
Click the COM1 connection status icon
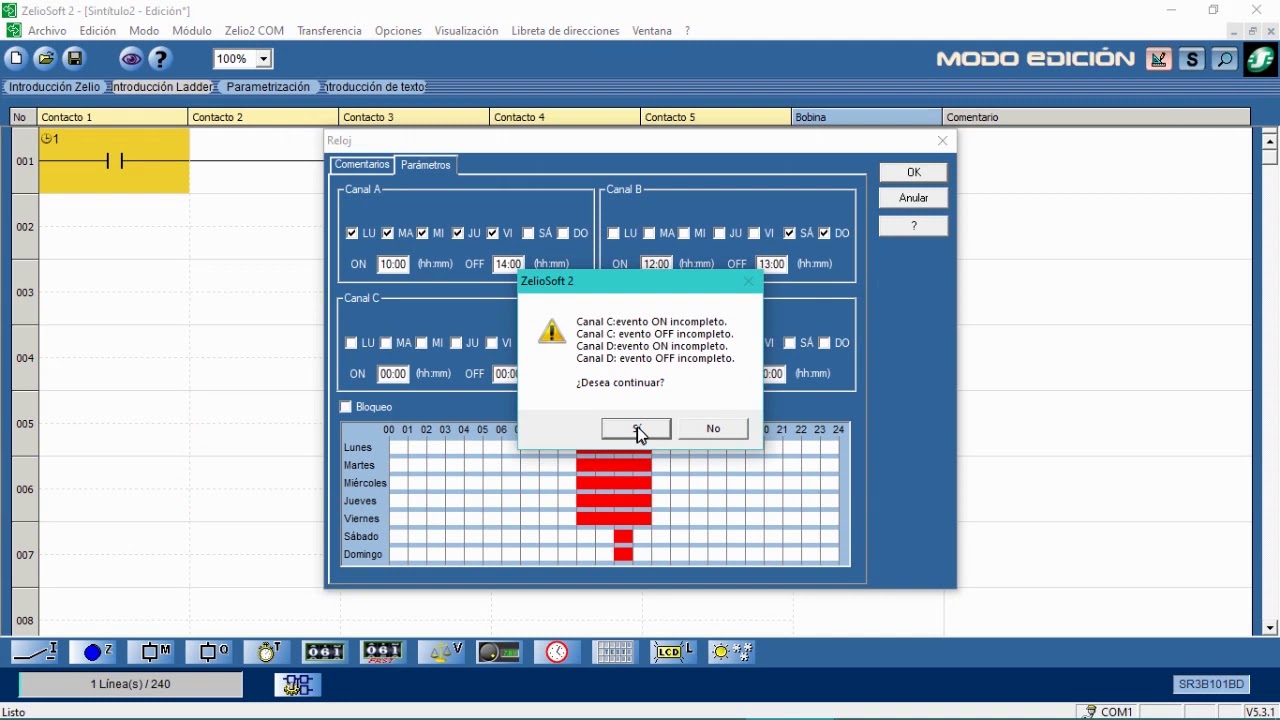pos(1106,712)
